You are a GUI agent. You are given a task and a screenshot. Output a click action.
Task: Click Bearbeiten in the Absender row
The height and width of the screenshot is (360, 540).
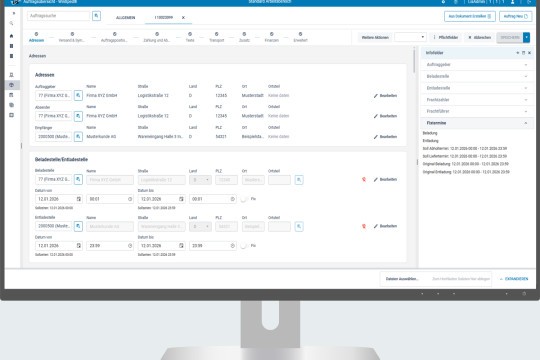[385, 116]
